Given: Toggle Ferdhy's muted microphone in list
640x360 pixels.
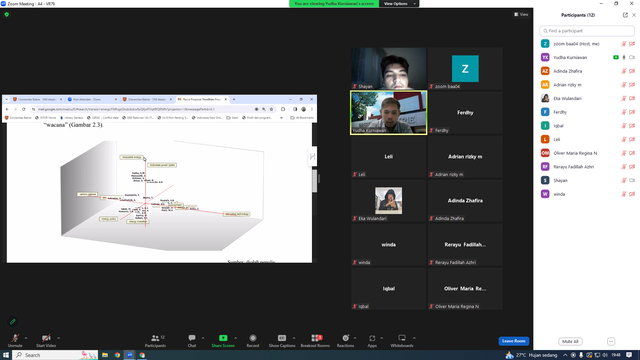Looking at the screenshot, I should point(624,112).
